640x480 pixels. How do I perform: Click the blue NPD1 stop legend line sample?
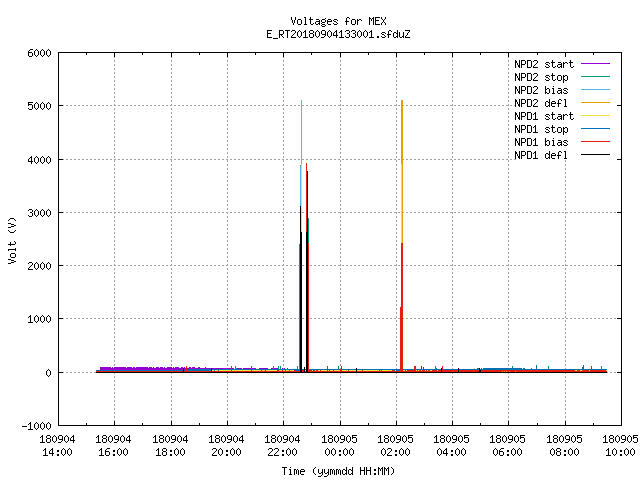tap(595, 129)
